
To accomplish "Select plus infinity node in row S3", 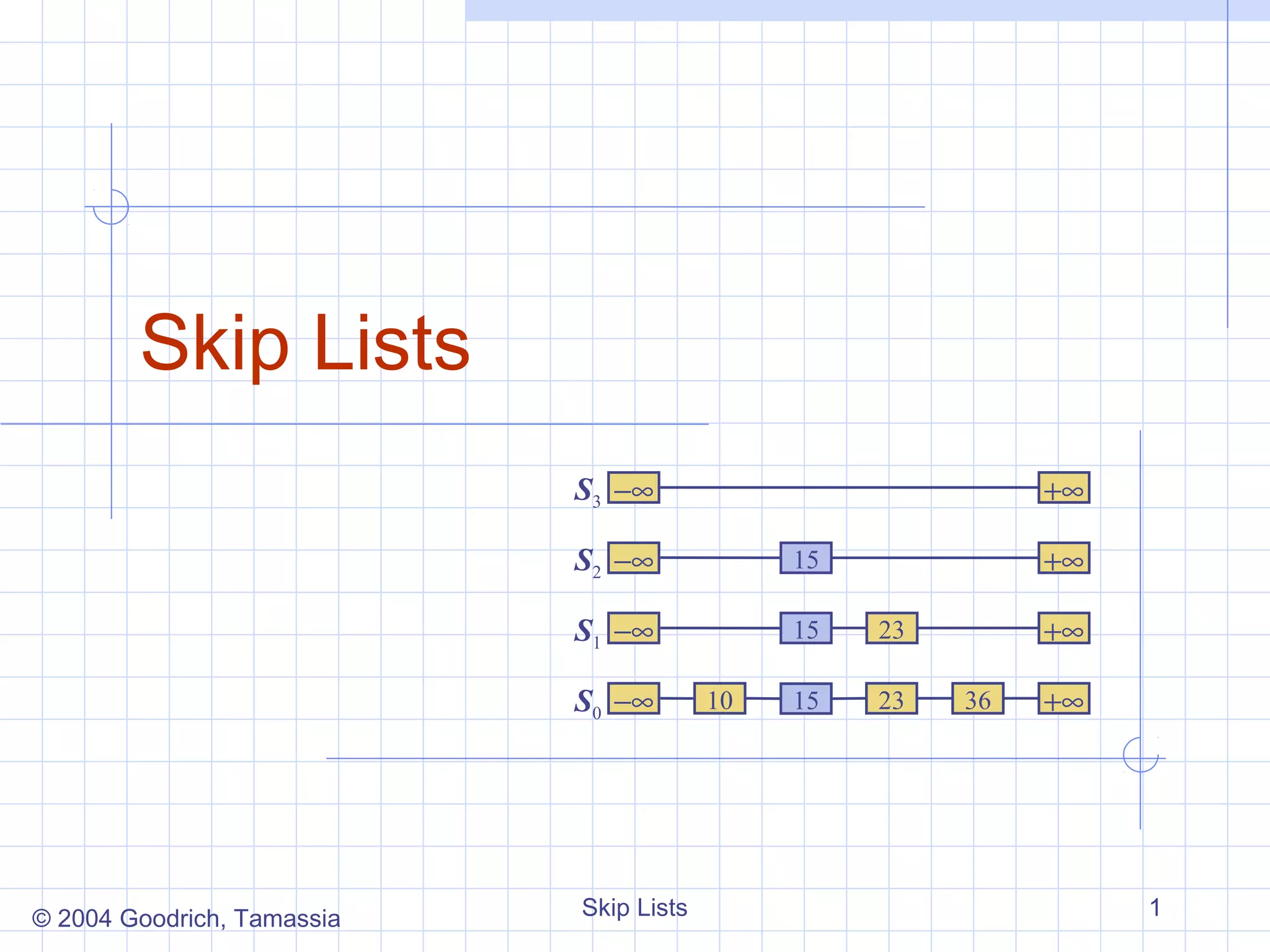I will [1064, 488].
